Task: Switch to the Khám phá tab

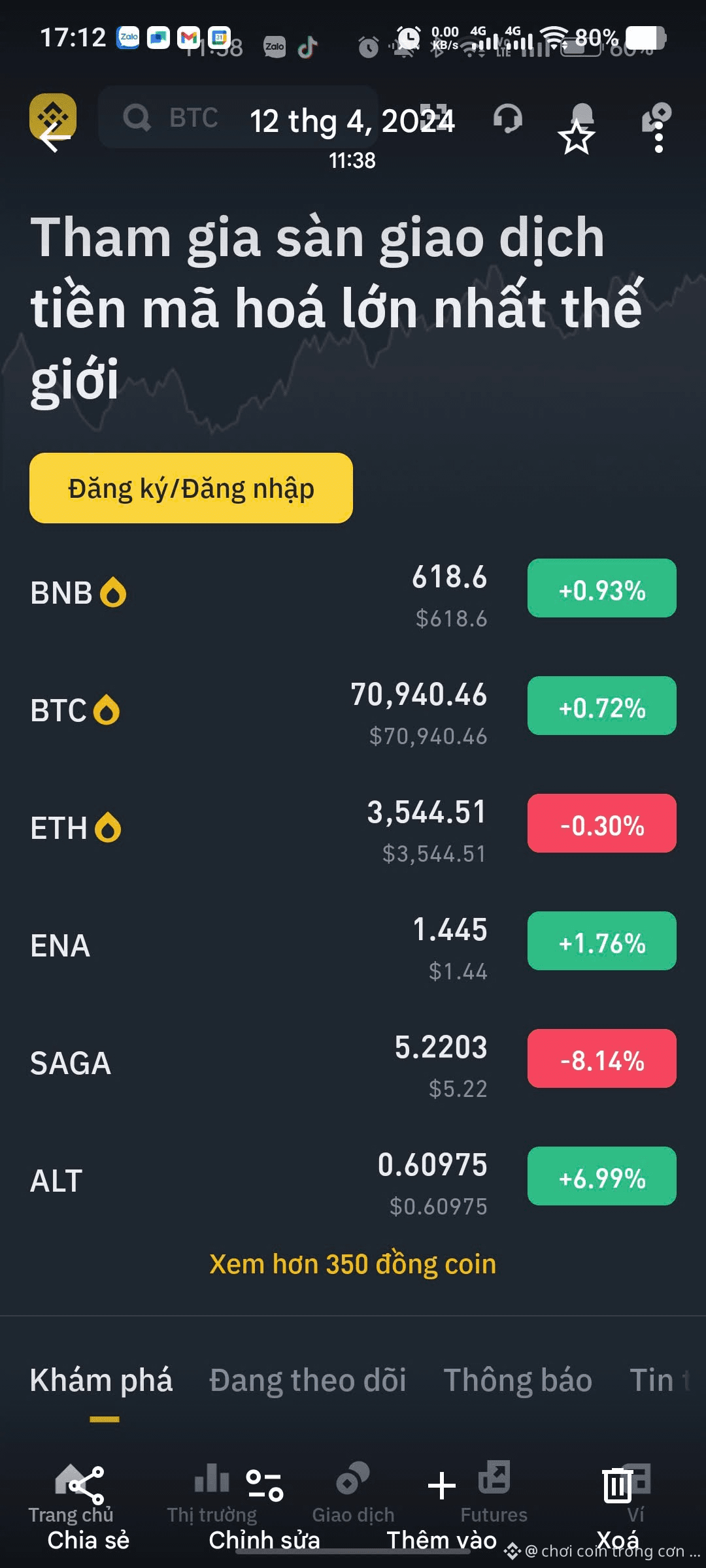Action: point(101,1380)
